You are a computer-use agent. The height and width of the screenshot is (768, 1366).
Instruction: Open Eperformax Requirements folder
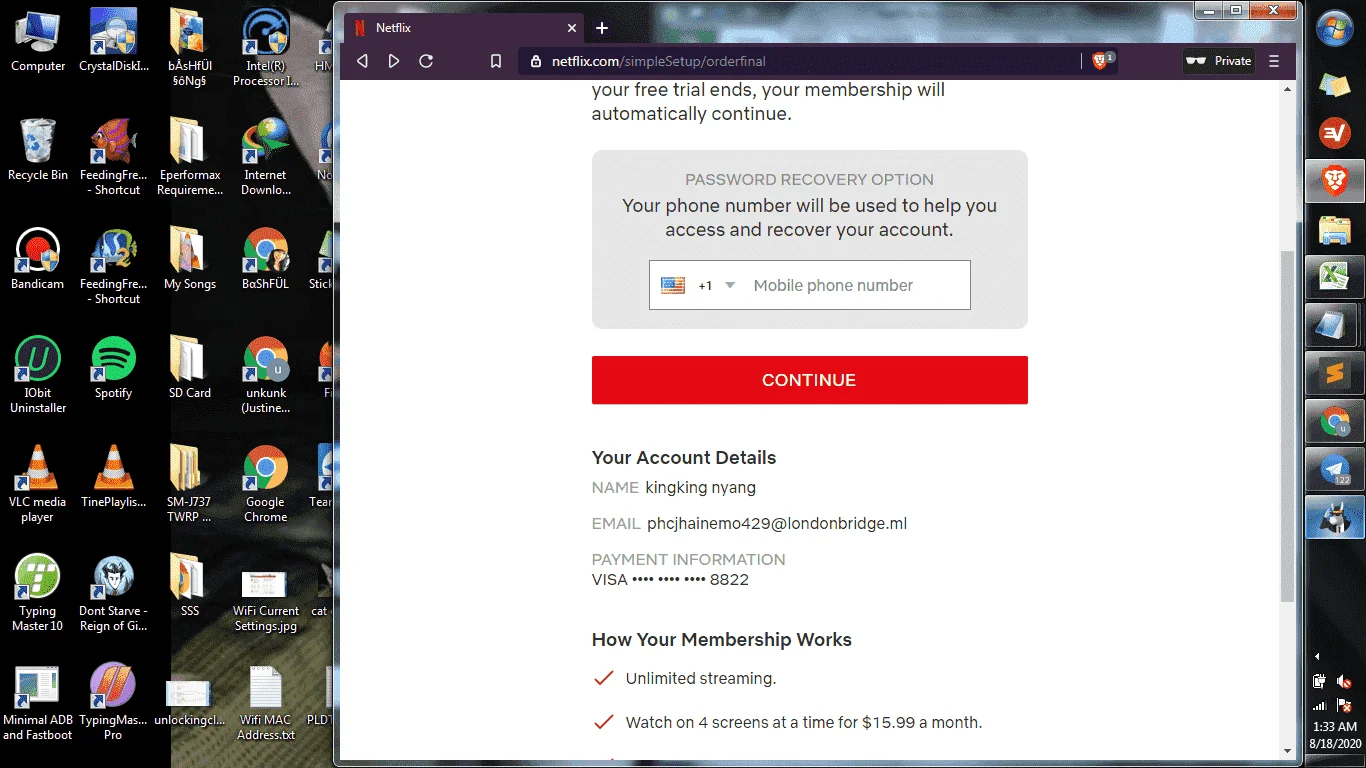pyautogui.click(x=189, y=157)
